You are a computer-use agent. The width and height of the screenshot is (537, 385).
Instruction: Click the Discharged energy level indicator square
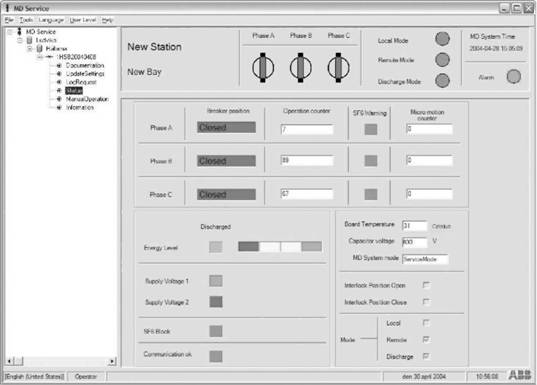[x=216, y=247]
